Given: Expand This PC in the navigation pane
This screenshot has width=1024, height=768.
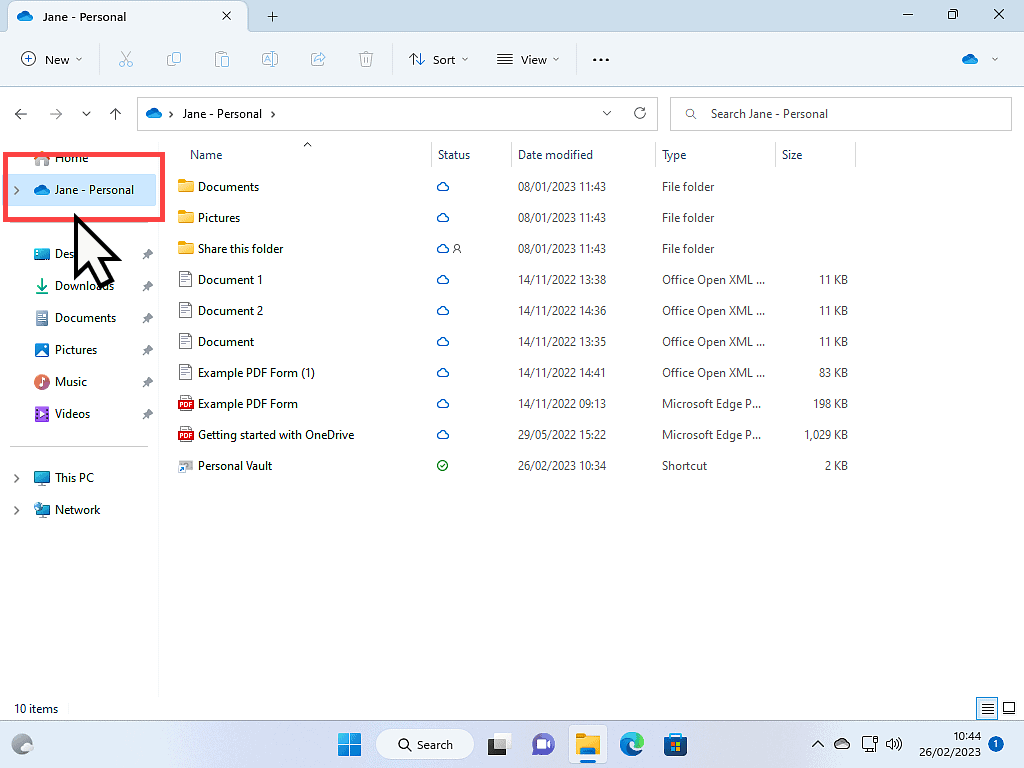Looking at the screenshot, I should pyautogui.click(x=18, y=477).
